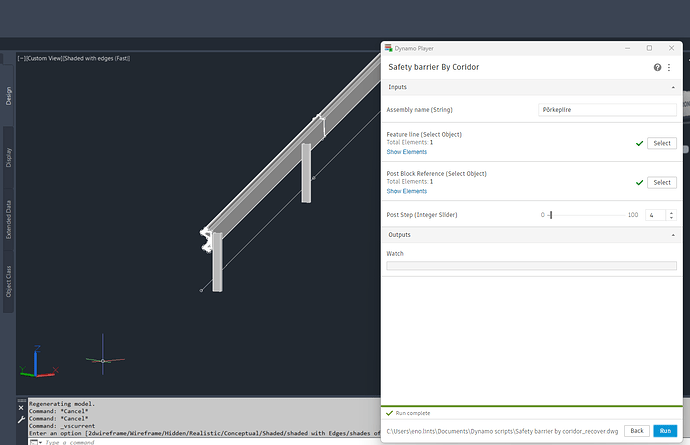
Task: Select object for Post Block Reference
Action: [x=662, y=182]
